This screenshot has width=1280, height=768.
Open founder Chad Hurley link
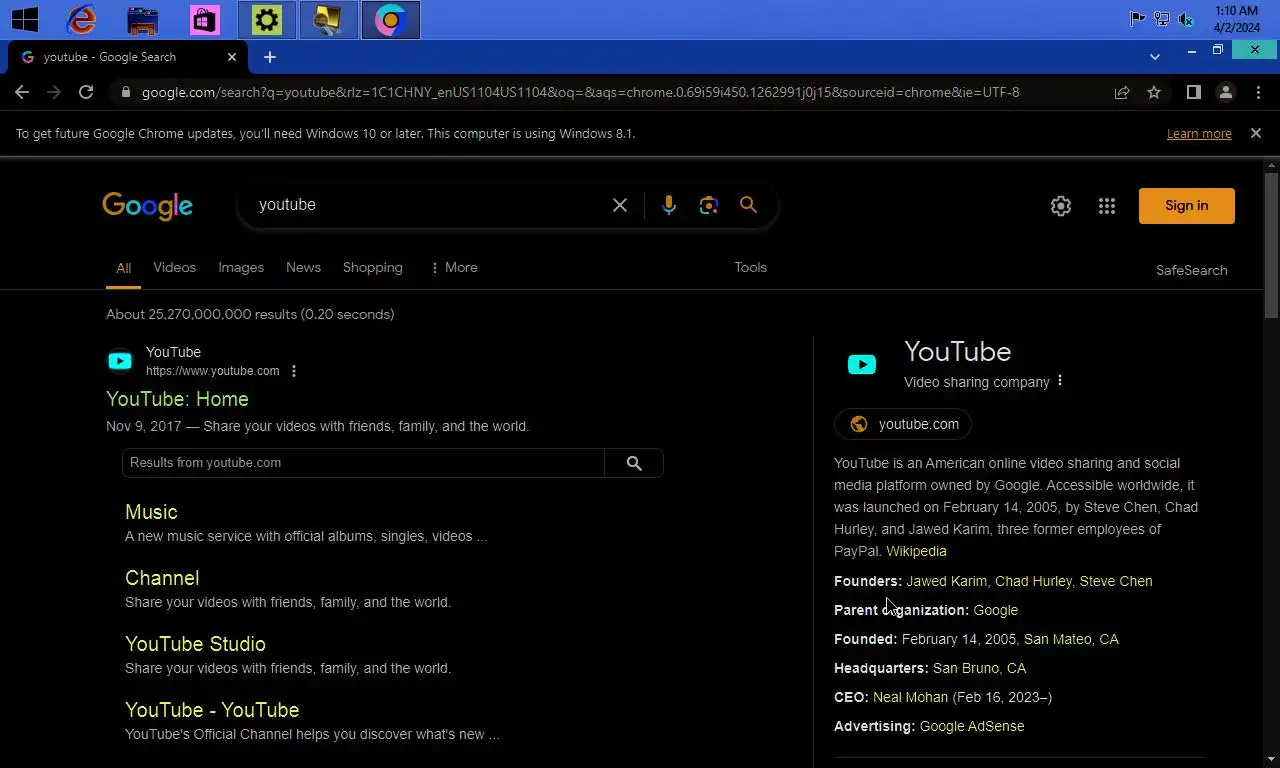coord(1033,581)
